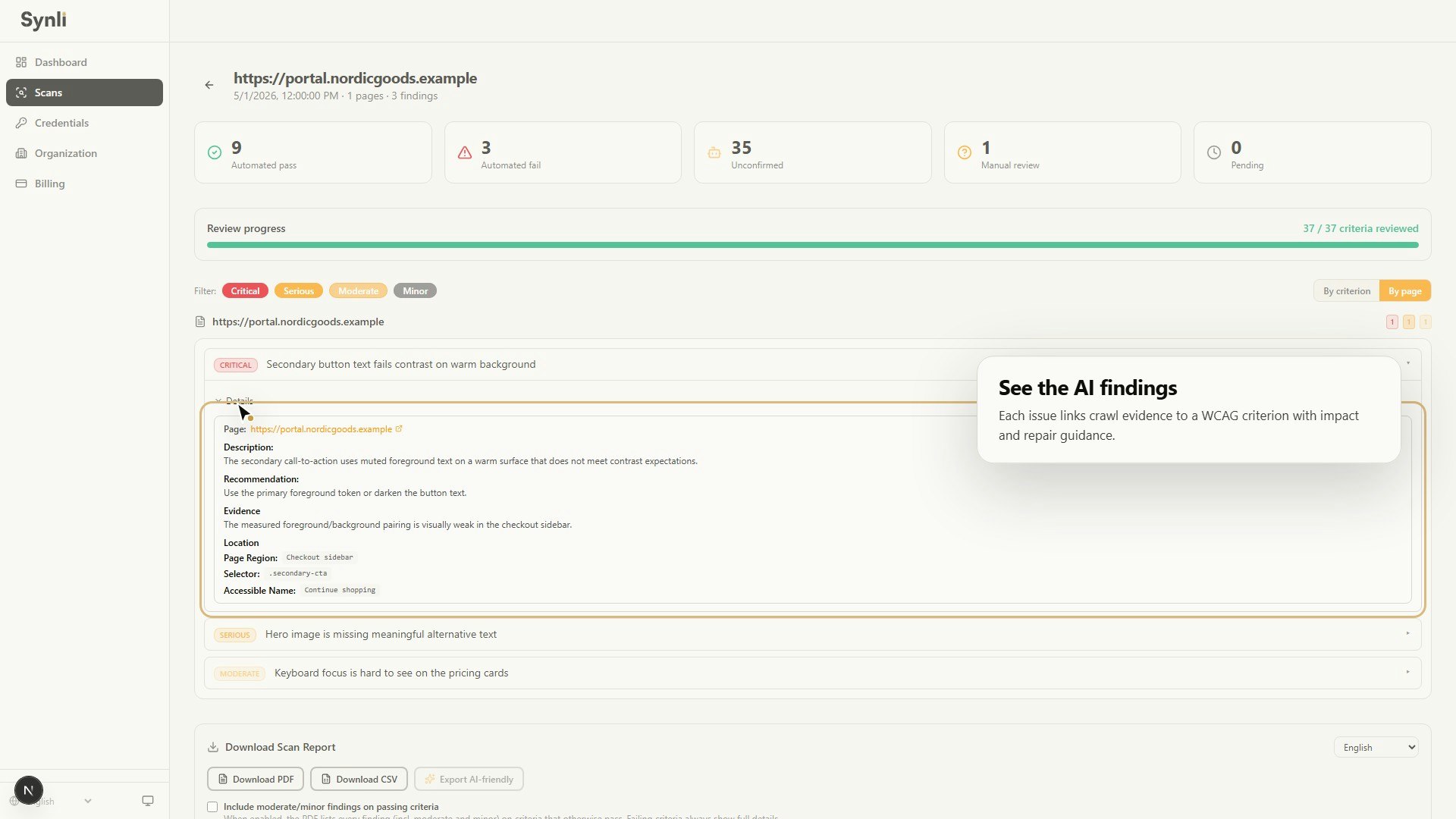
Task: Click the scan date and findings summary line
Action: click(x=335, y=96)
